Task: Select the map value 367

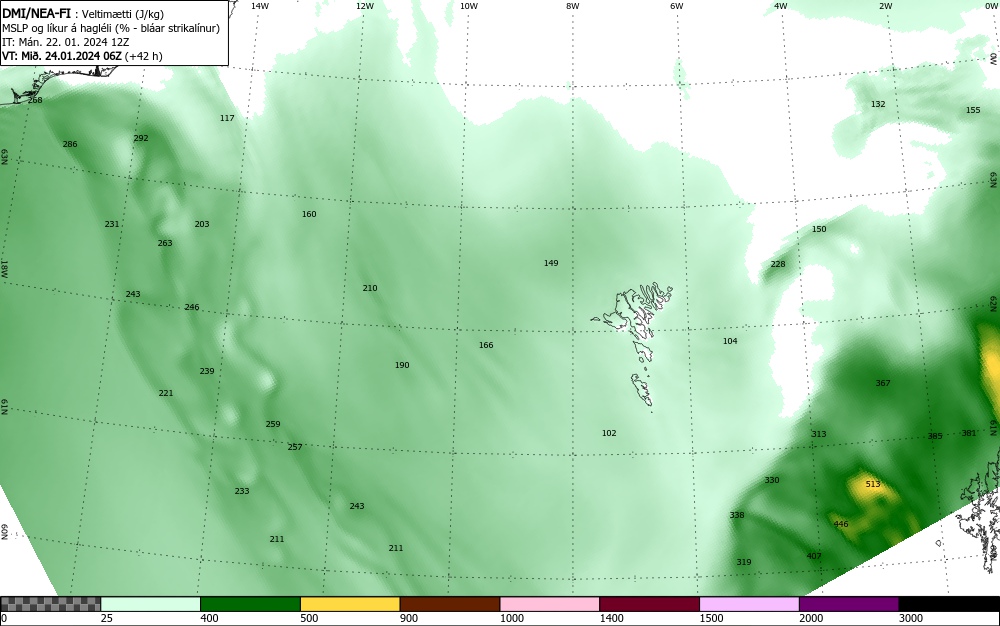Action: point(883,383)
